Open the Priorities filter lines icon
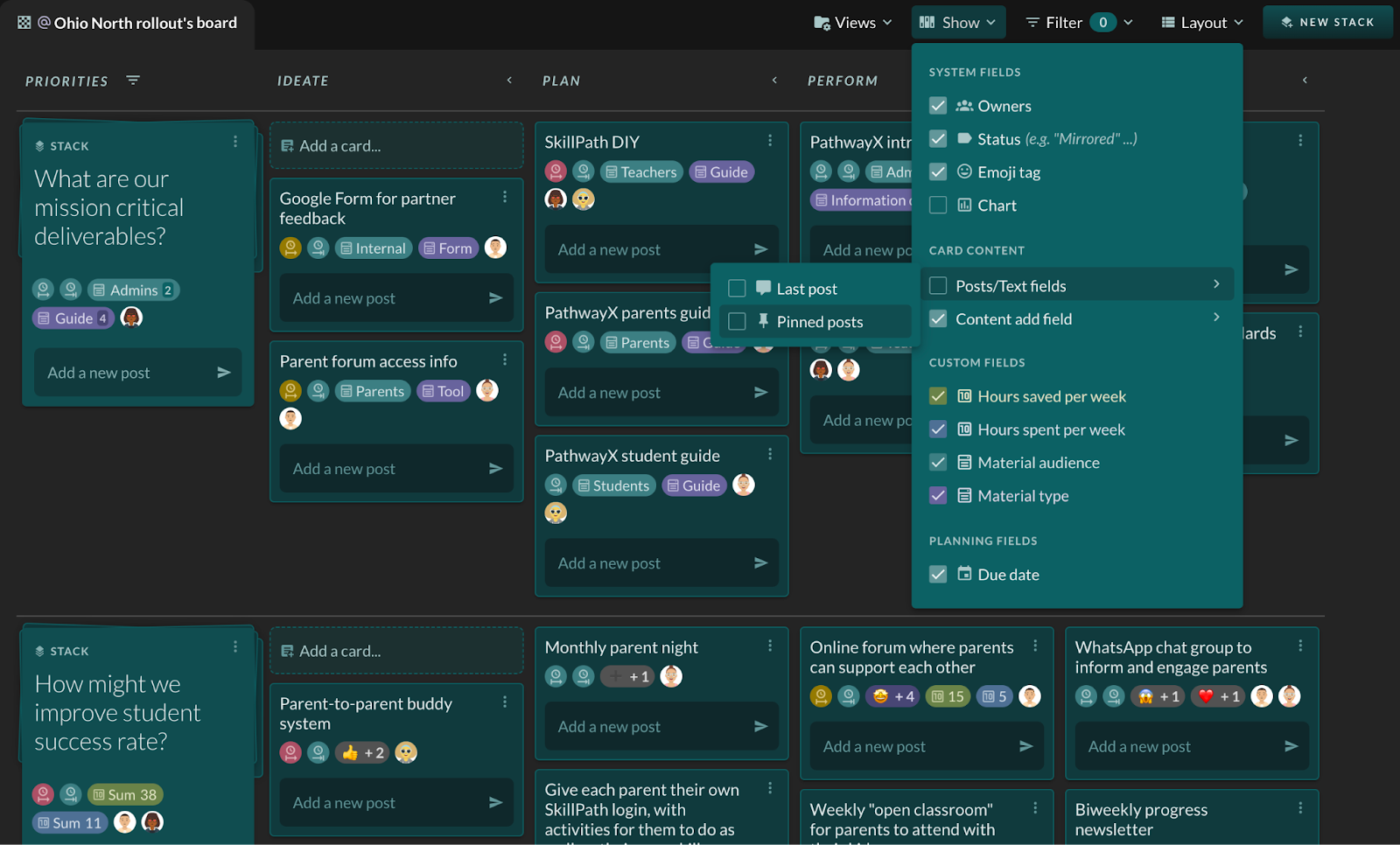Screen dimensions: 1400x845 pyautogui.click(x=133, y=80)
